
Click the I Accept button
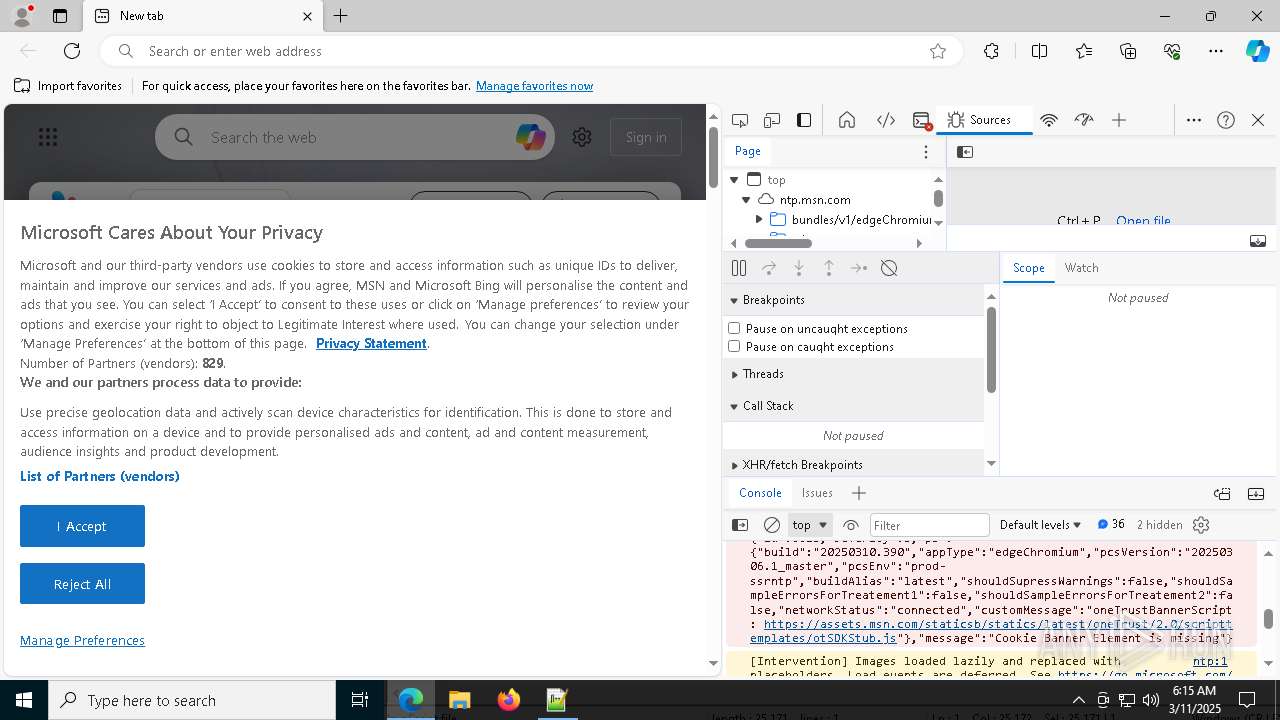82,526
